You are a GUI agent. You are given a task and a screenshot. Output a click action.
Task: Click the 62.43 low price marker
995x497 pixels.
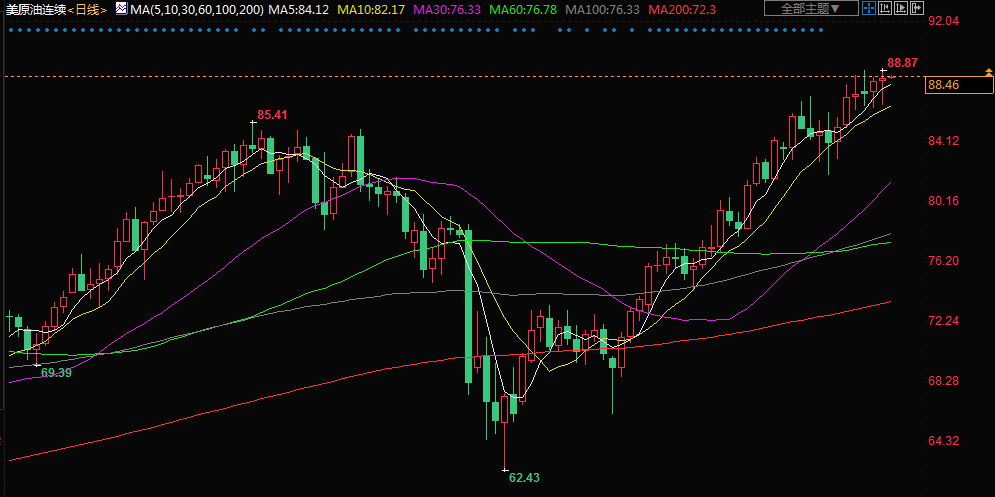tap(523, 478)
